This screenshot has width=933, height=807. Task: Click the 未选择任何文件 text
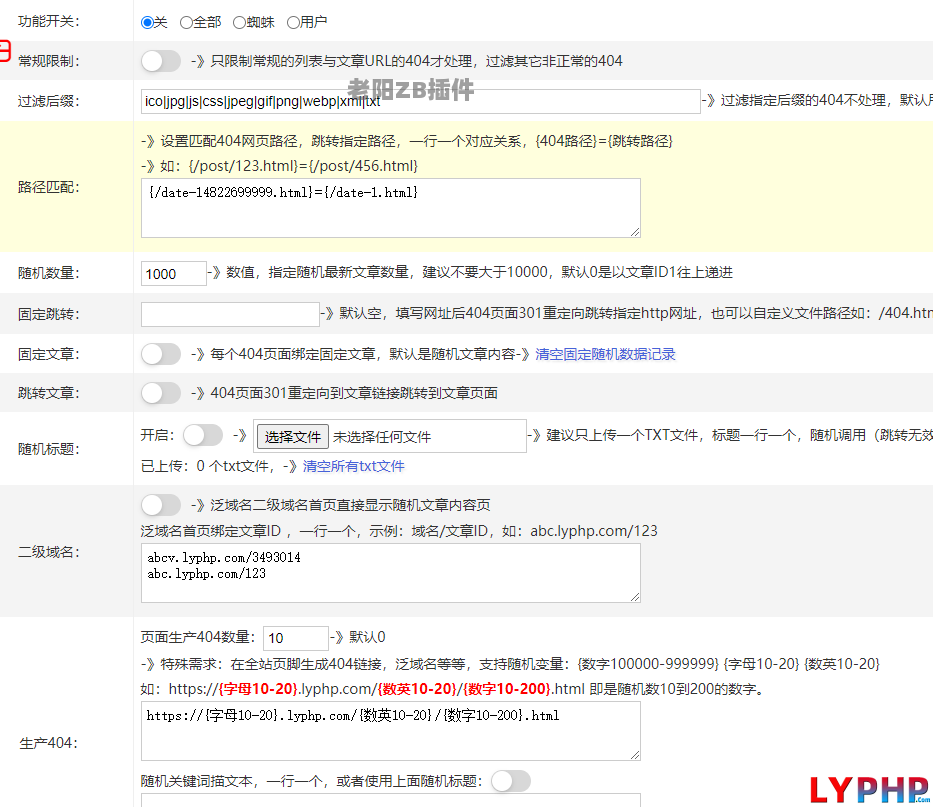tap(382, 437)
